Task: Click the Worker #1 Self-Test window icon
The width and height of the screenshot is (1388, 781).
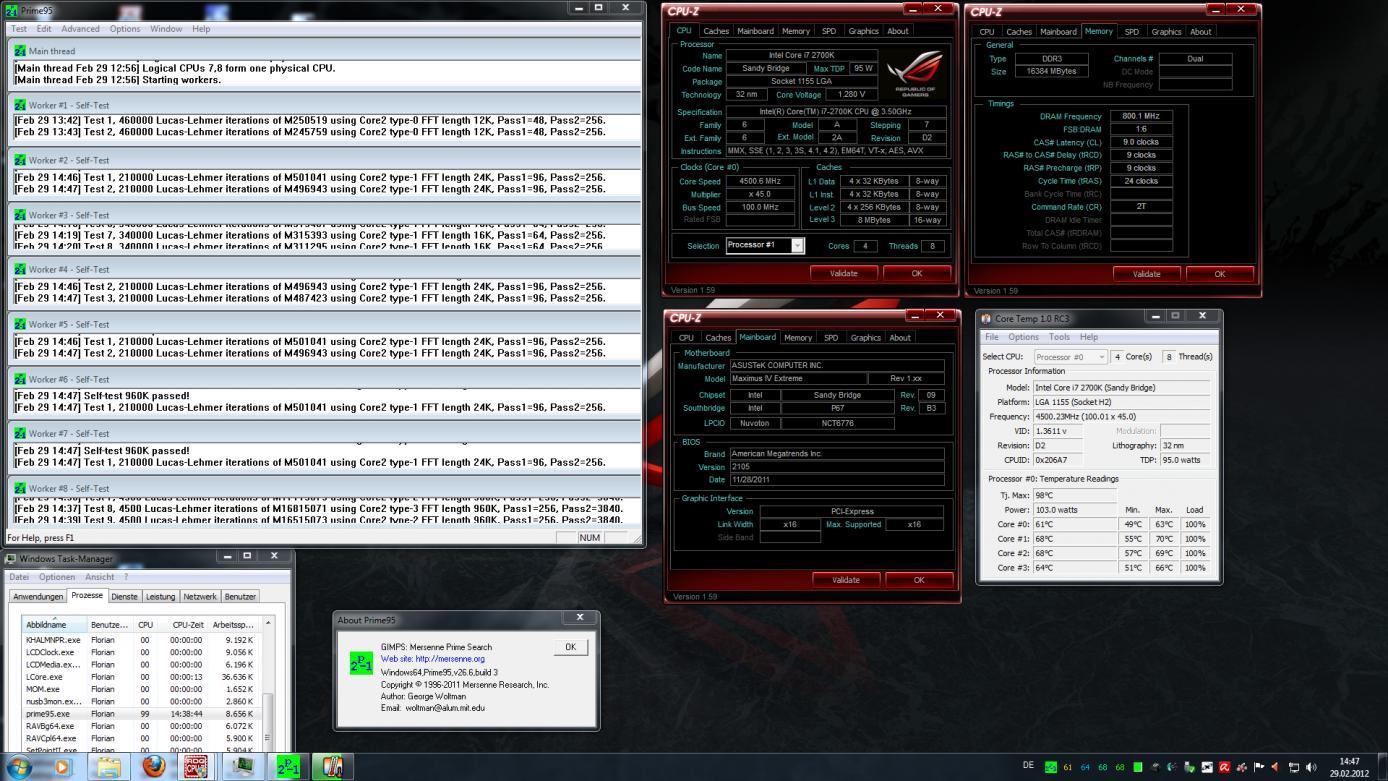Action: 20,105
